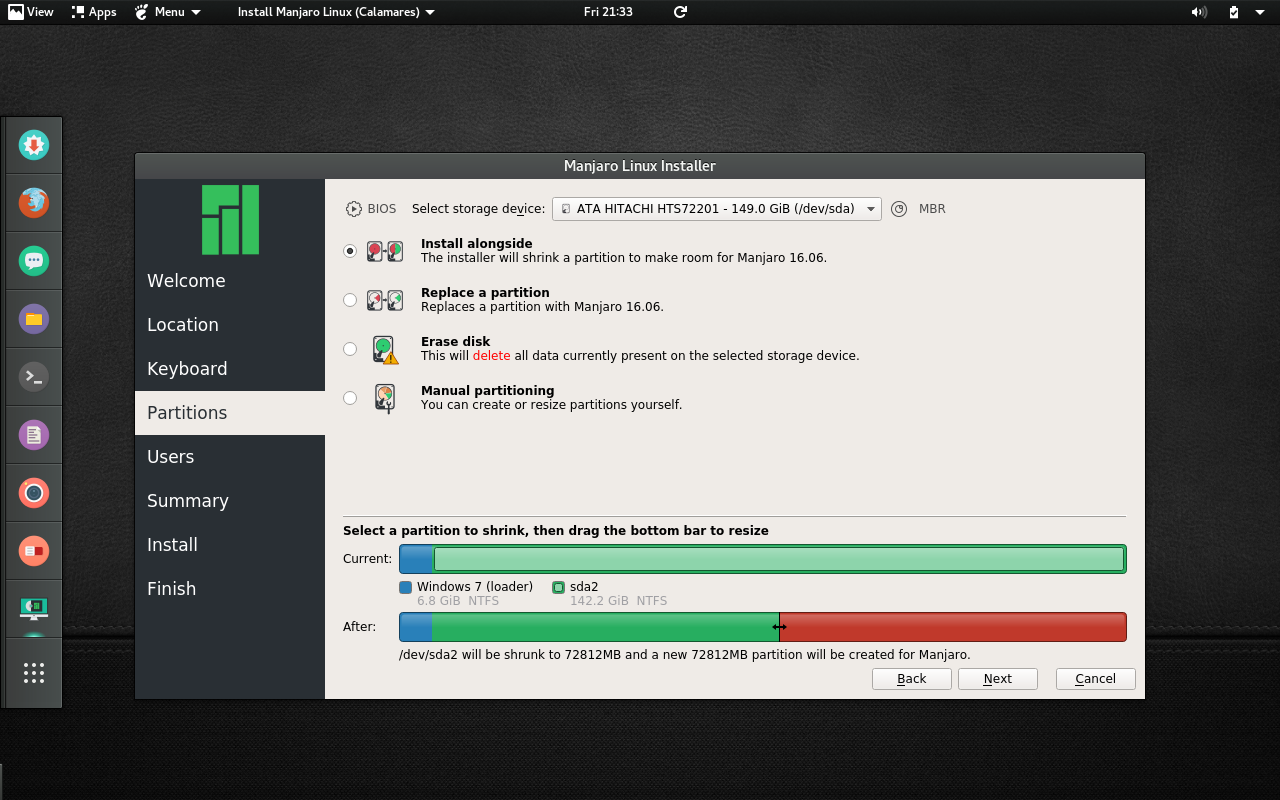
Task: Show the applications grid in dock
Action: tap(34, 673)
